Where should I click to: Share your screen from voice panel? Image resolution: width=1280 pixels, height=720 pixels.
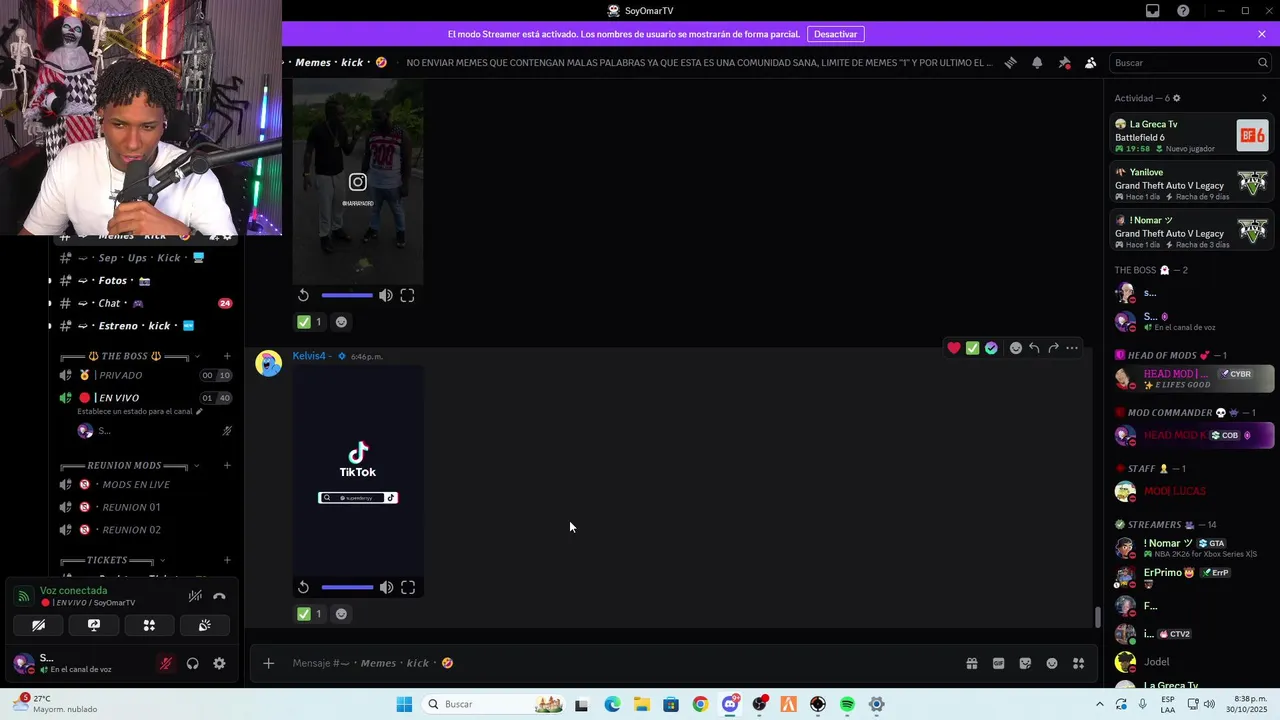[x=94, y=625]
